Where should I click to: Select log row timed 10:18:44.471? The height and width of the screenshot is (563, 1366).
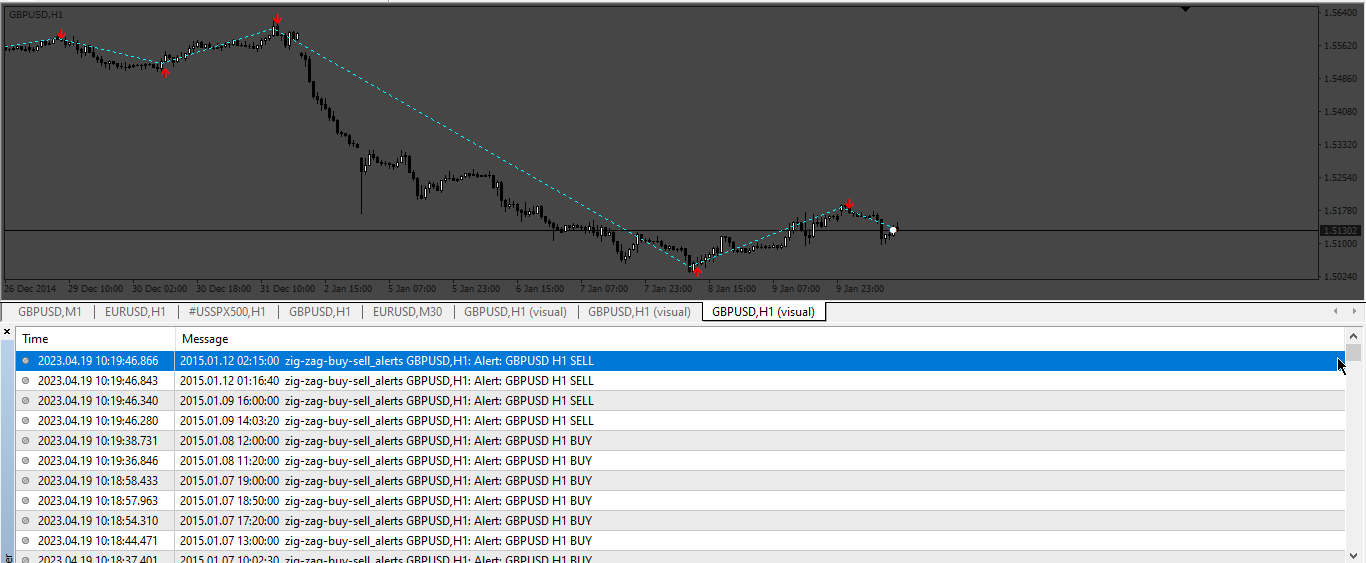click(x=680, y=541)
